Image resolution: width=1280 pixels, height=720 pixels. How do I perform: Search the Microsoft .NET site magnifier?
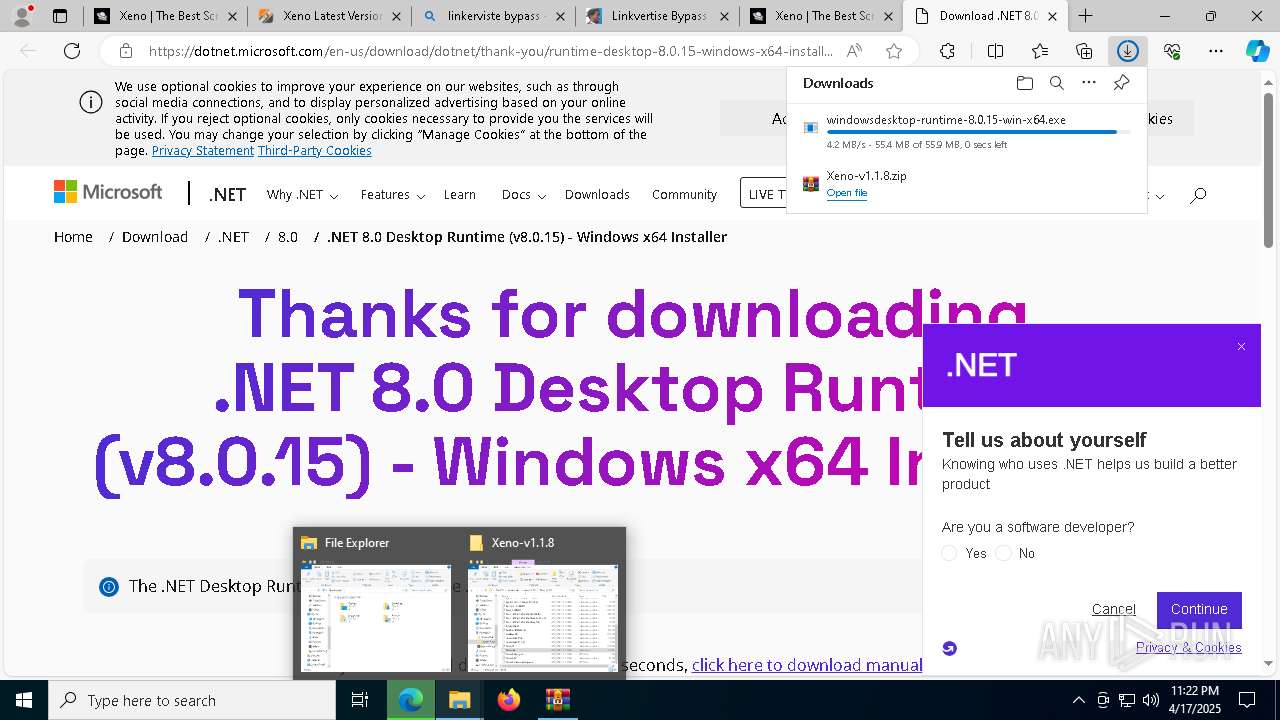[1198, 195]
